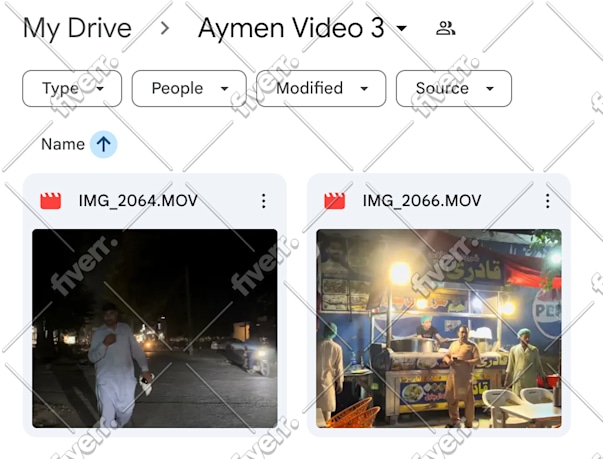Click the video icon of IMG_2066.MOV
Viewport: 603px width, 459px height.
click(335, 201)
